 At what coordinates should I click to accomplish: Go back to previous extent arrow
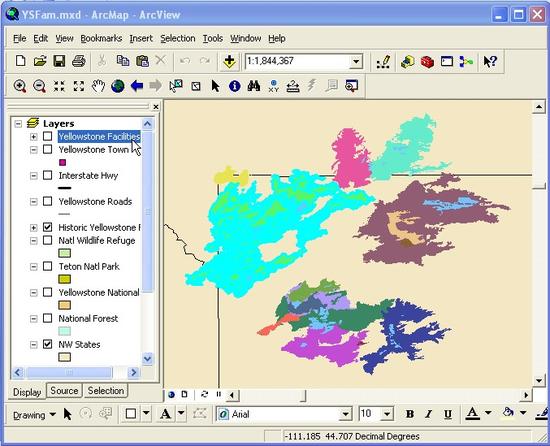pos(137,86)
